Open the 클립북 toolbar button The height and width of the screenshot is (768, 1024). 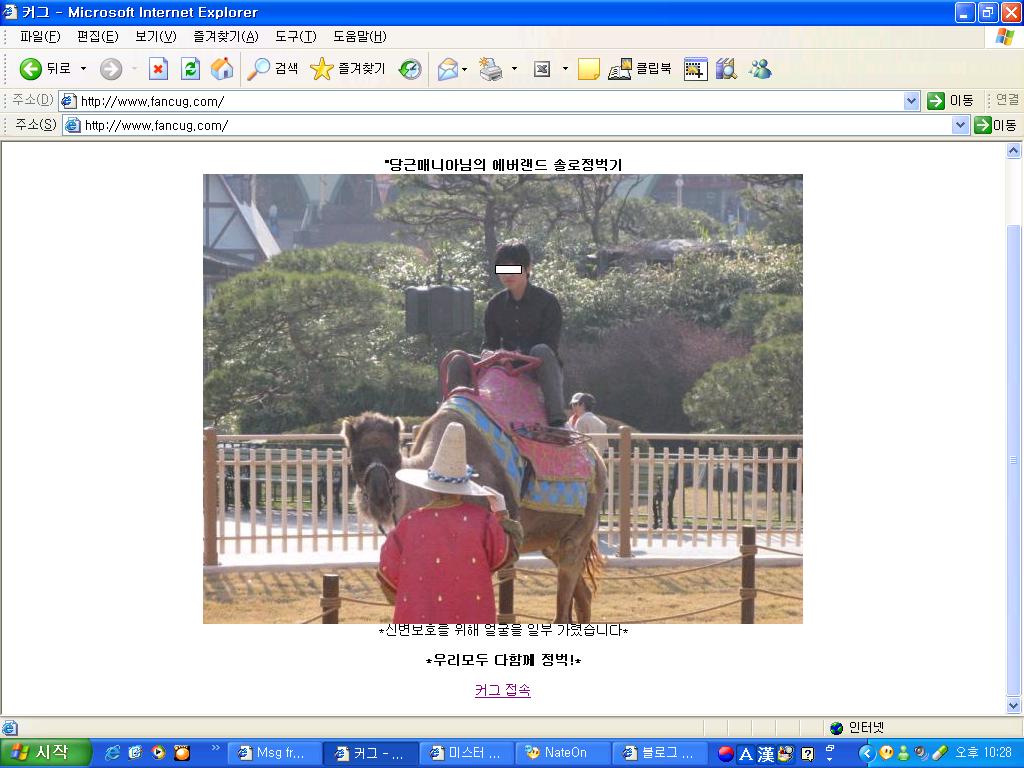pyautogui.click(x=640, y=69)
